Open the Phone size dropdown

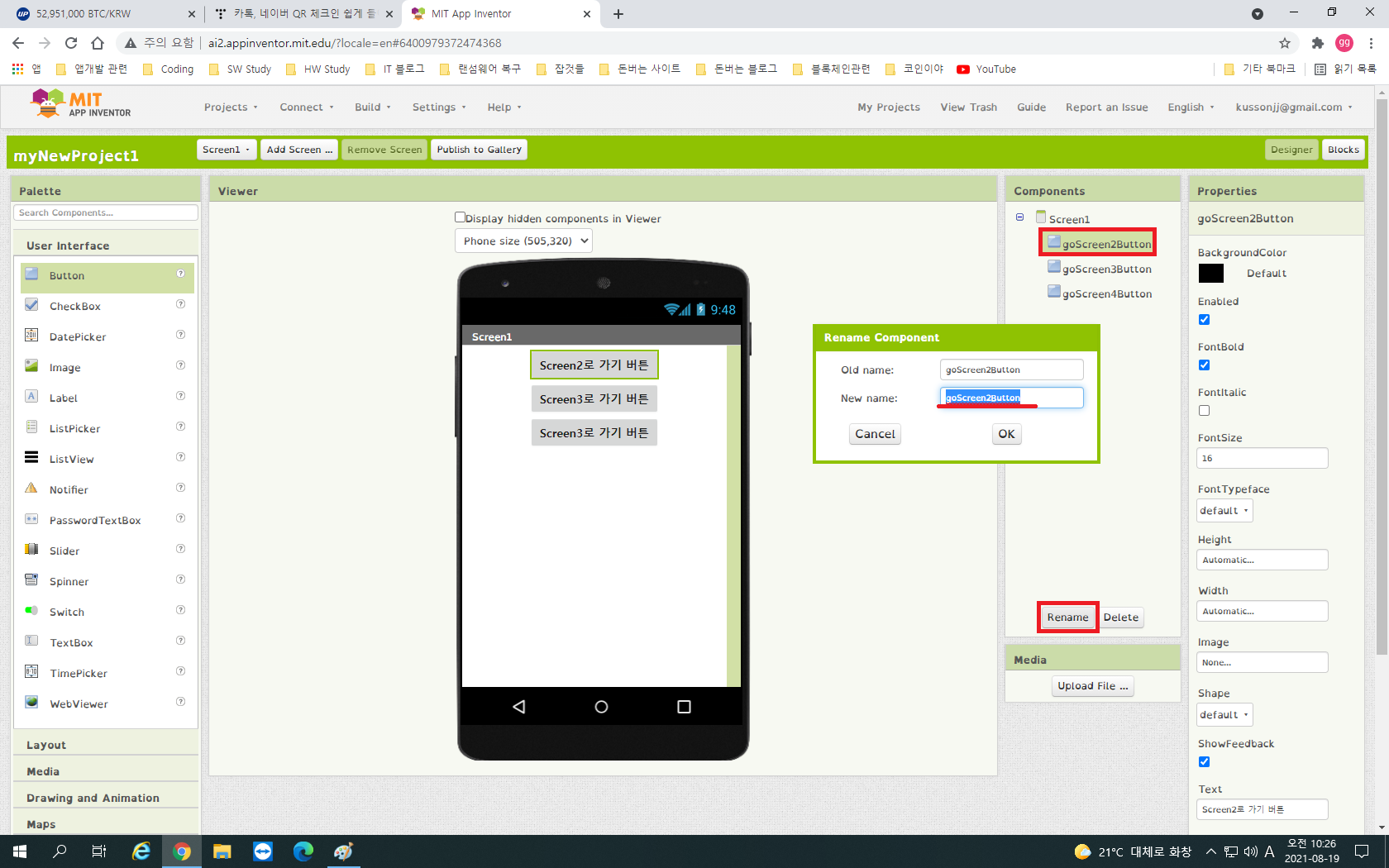pos(523,241)
